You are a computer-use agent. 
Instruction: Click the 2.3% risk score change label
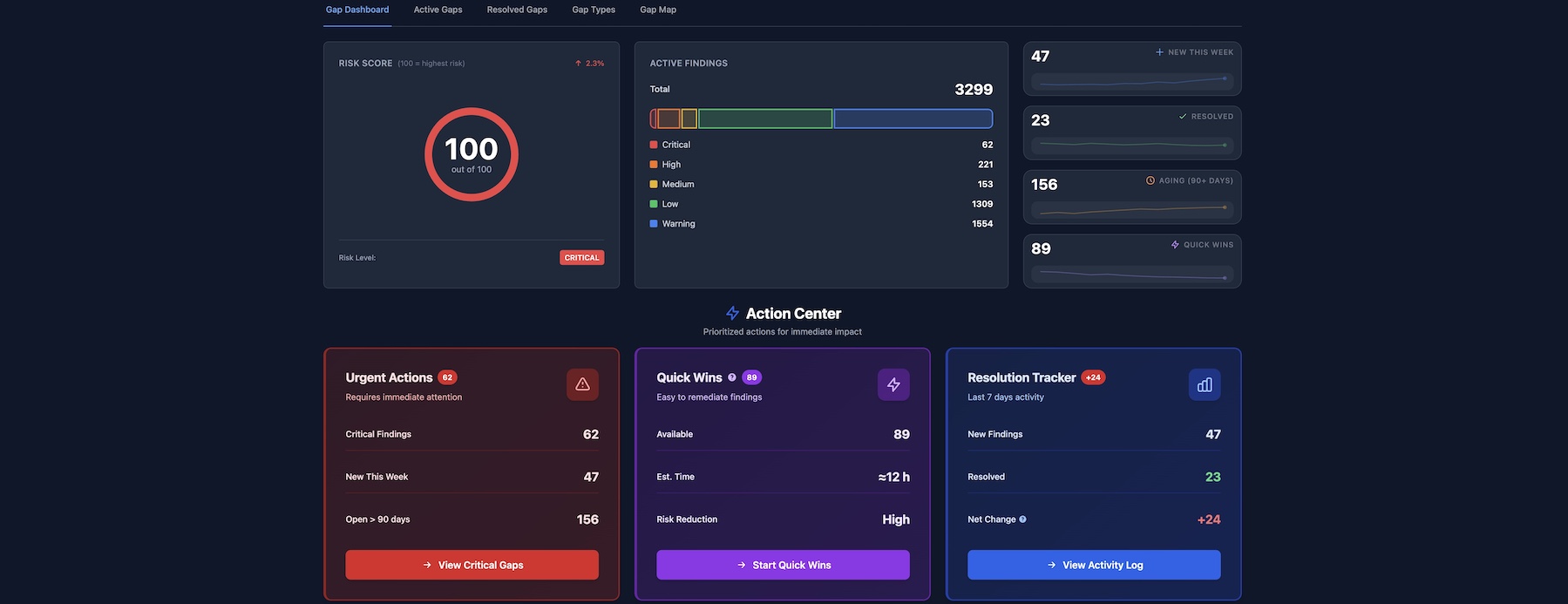[x=594, y=64]
